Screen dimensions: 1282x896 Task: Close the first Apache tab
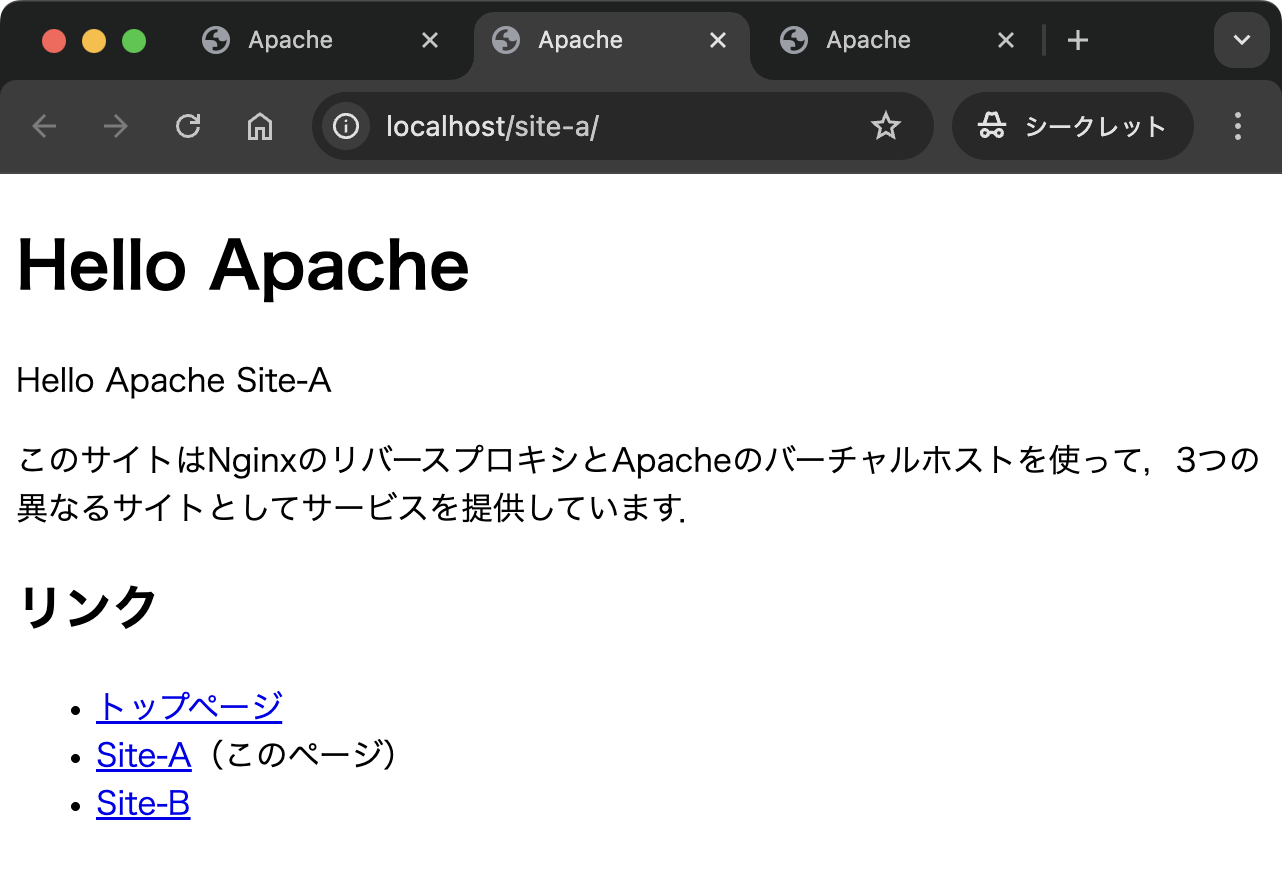[429, 40]
